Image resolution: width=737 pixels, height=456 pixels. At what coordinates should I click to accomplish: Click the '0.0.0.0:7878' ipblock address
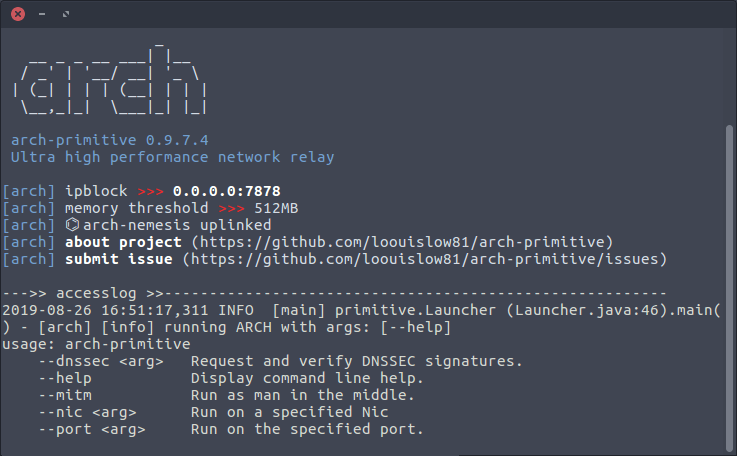click(227, 191)
